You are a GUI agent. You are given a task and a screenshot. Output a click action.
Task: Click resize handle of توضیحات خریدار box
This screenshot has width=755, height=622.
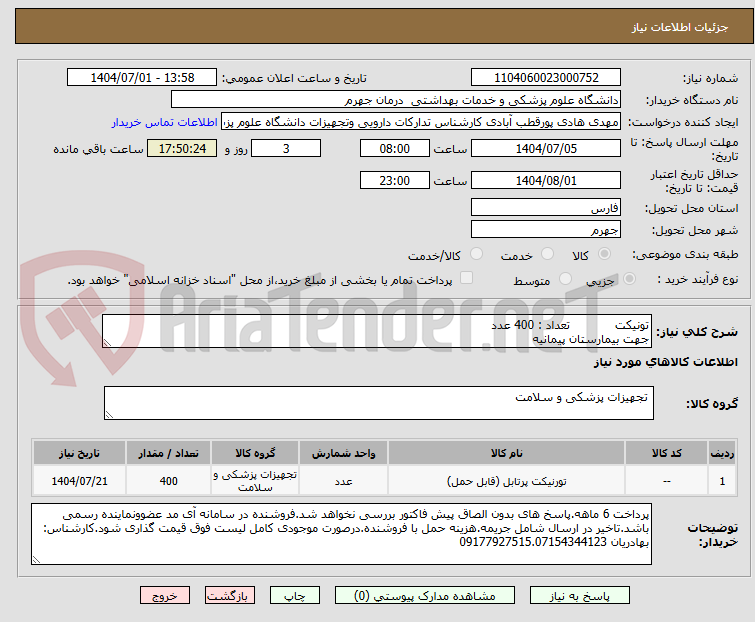[37, 559]
